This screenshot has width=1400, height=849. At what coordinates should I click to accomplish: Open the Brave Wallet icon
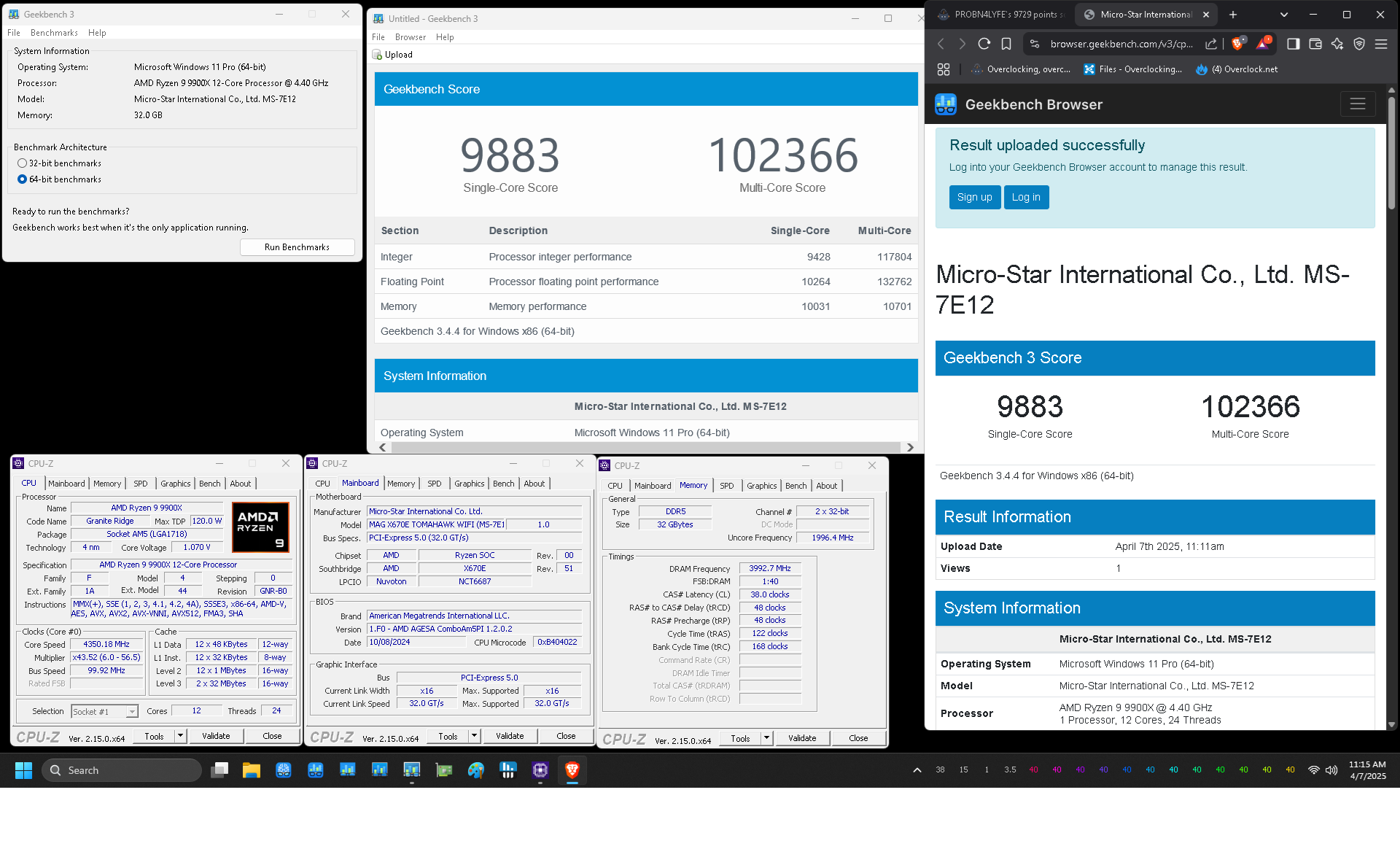1315,44
